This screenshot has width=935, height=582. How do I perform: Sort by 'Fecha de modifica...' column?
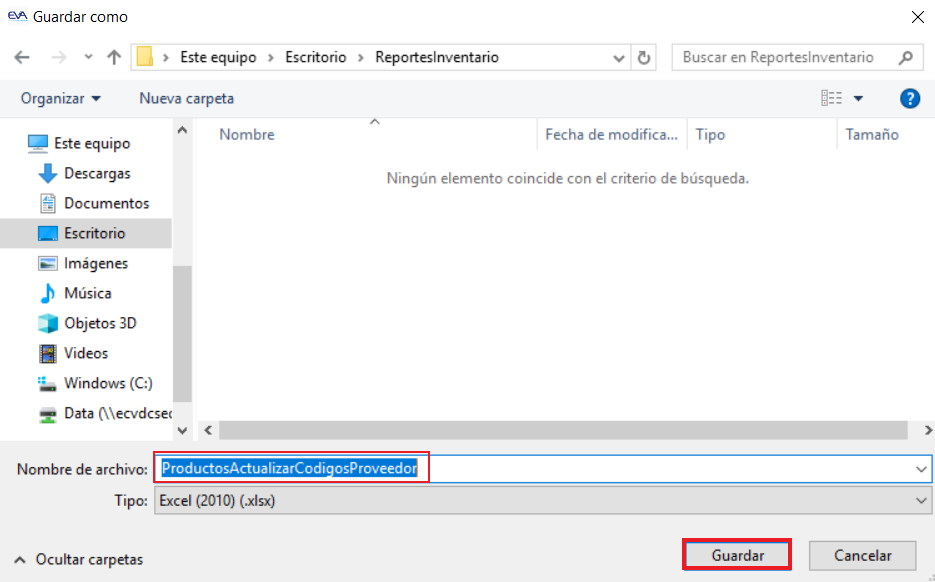[x=612, y=135]
